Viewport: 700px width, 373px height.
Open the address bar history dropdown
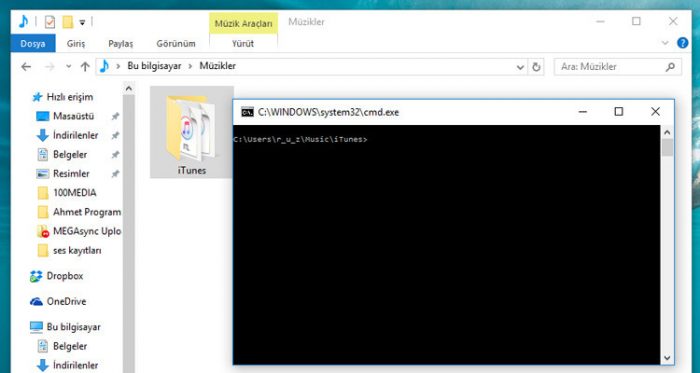click(x=520, y=67)
